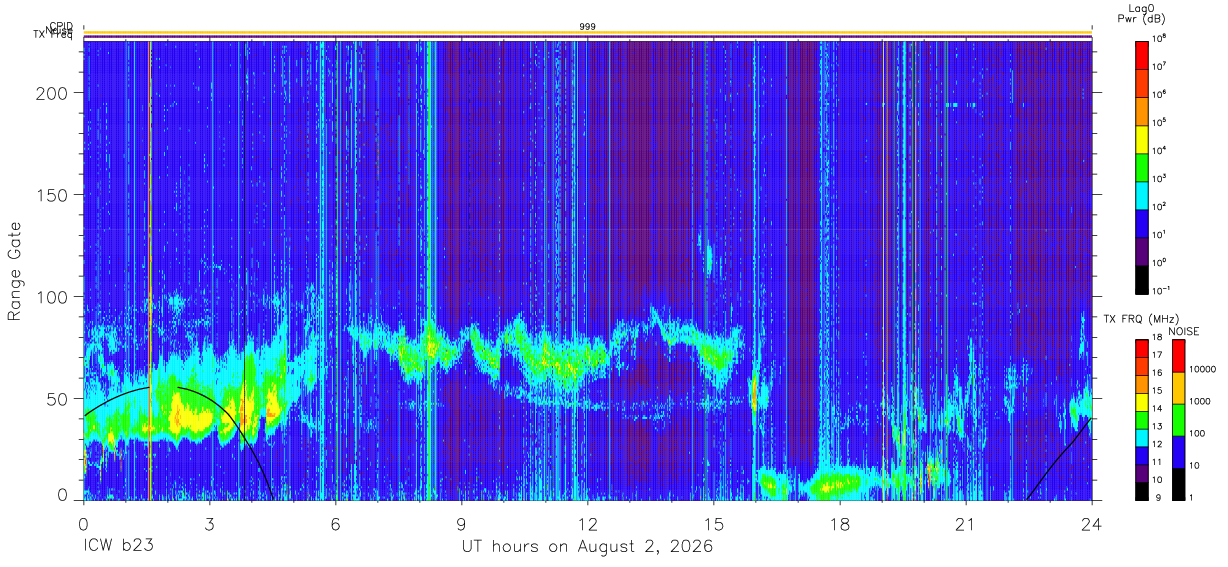Image resolution: width=1228 pixels, height=567 pixels.
Task: Pick the yellow segment of the TX FRQ colorbar
Action: coord(1141,402)
